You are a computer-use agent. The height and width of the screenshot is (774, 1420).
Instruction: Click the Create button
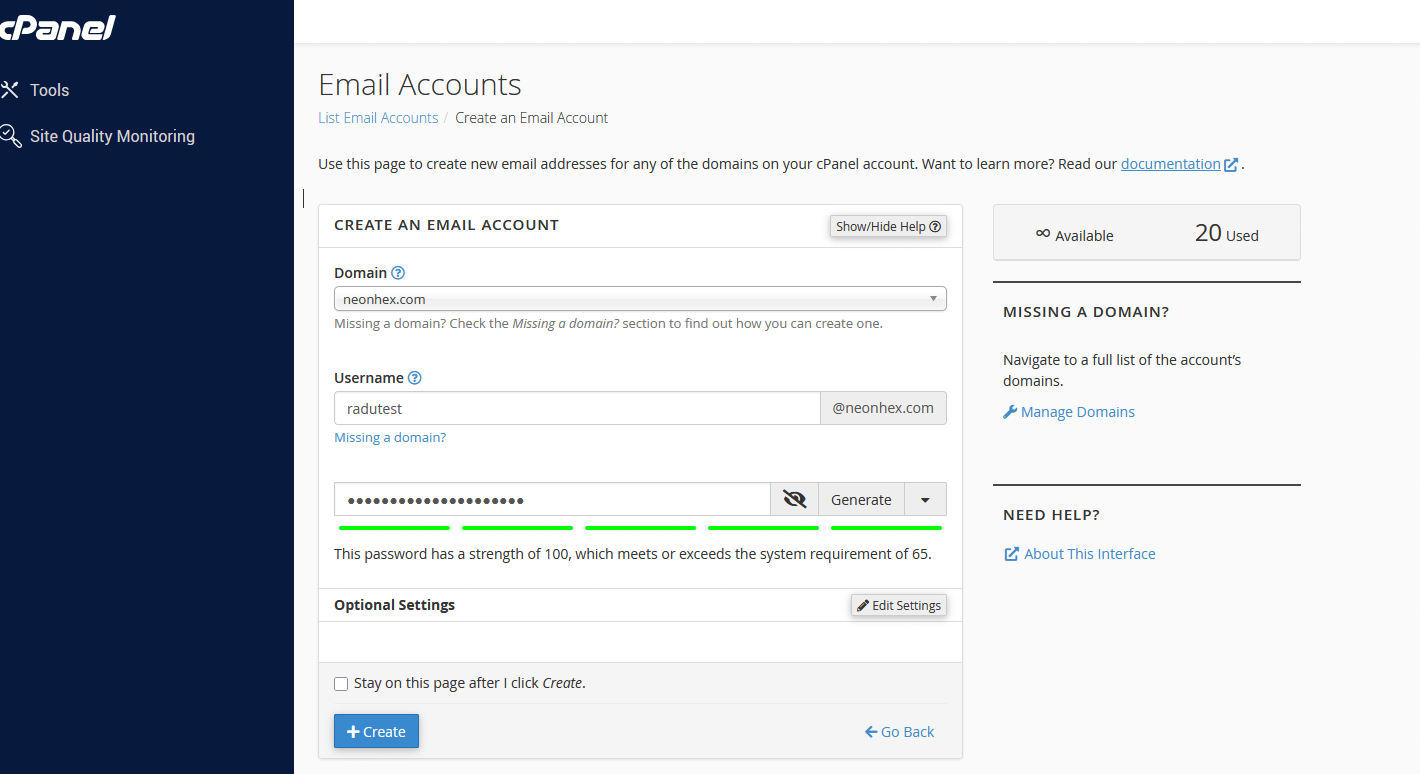tap(376, 731)
